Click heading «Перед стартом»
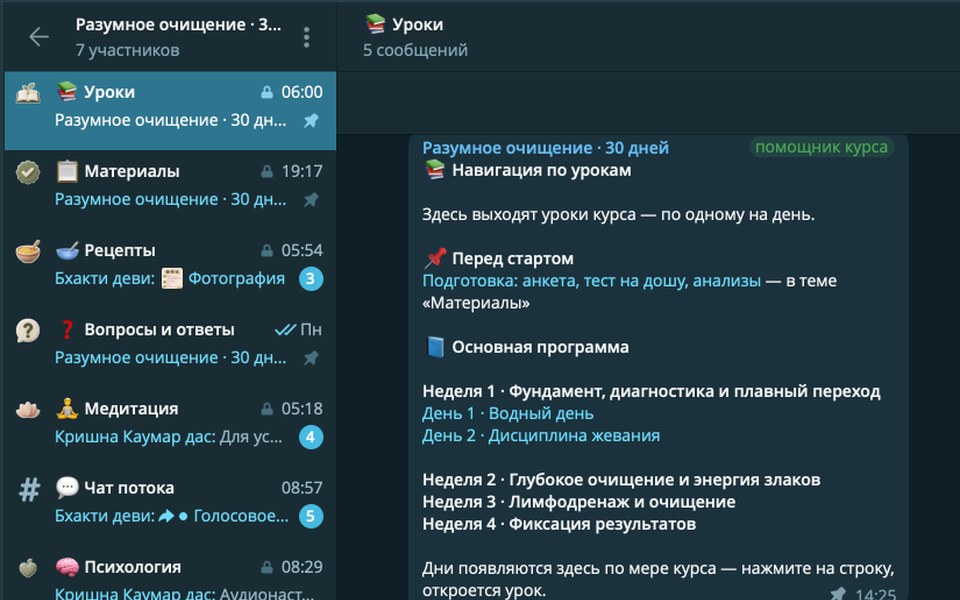 point(513,259)
